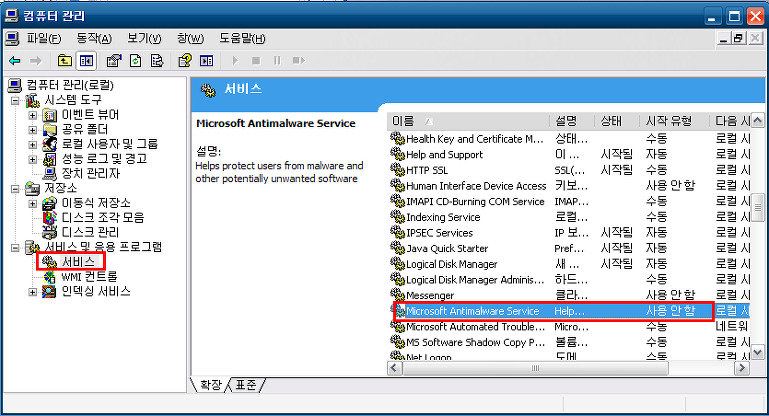769x416 pixels.
Task: Expand the 이동식 저장소 node
Action: 32,204
